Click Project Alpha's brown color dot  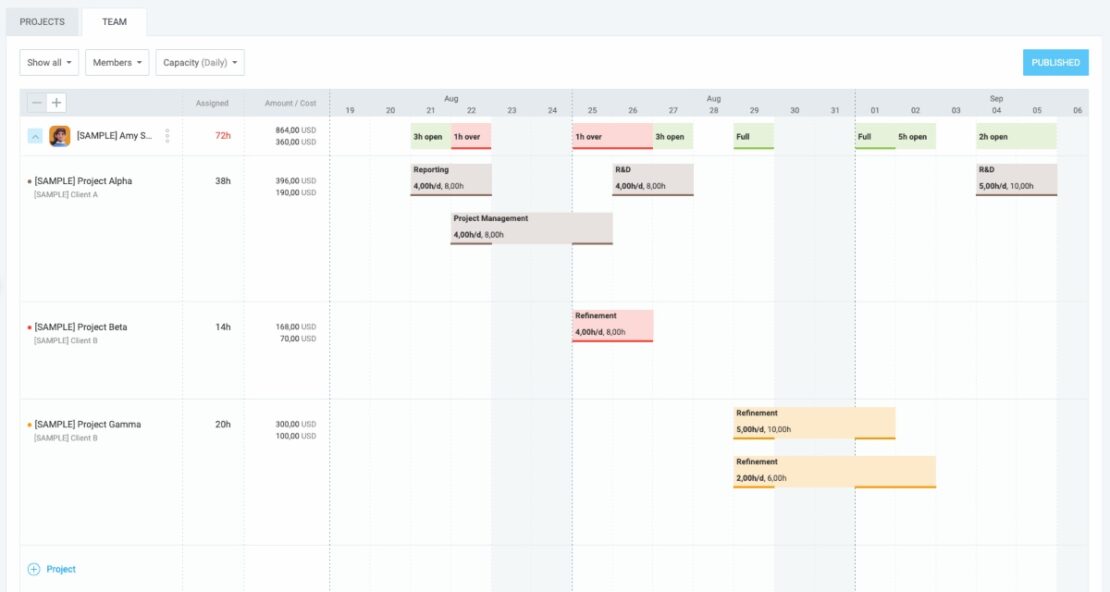coord(29,182)
